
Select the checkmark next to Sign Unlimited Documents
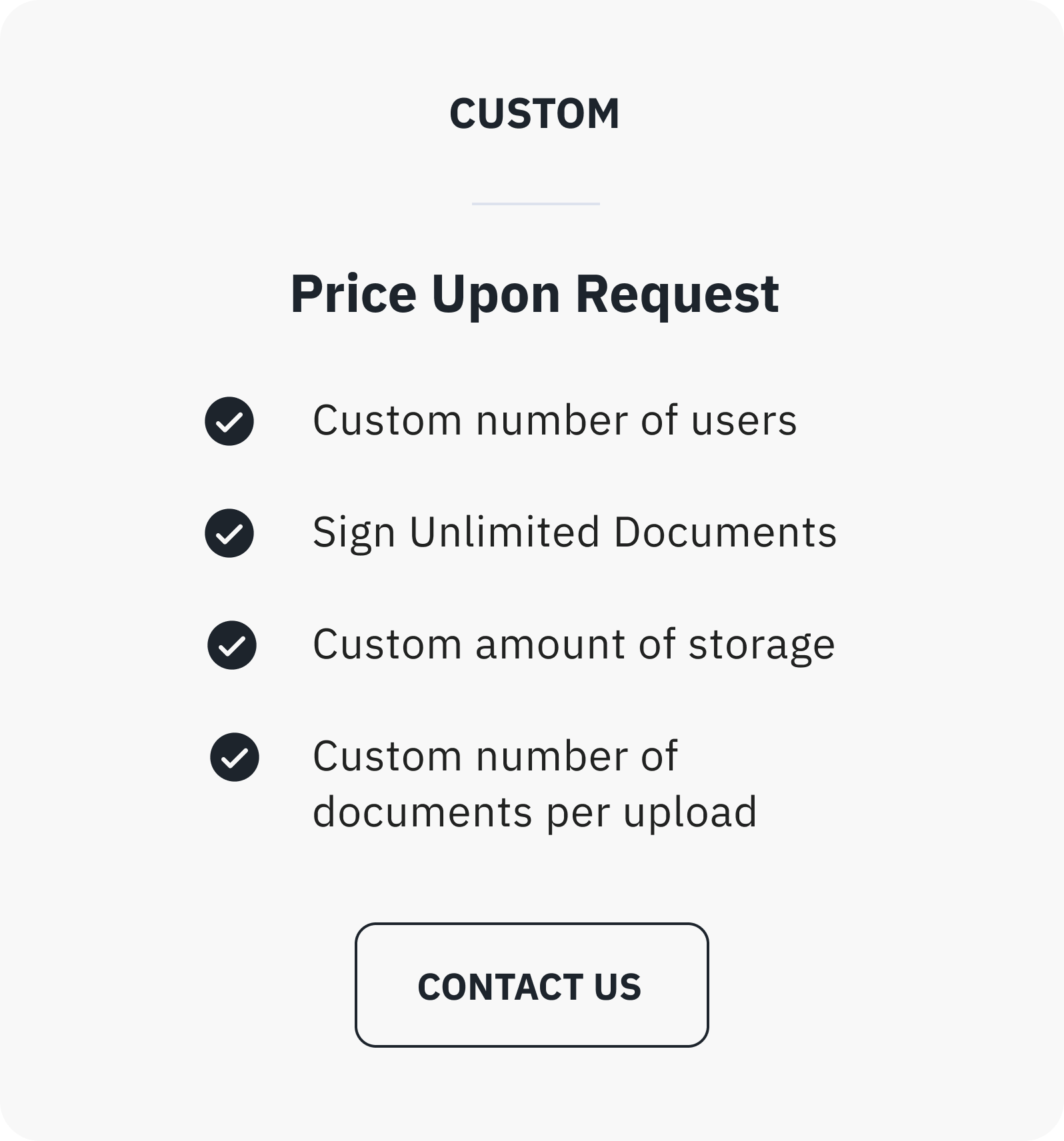click(229, 533)
